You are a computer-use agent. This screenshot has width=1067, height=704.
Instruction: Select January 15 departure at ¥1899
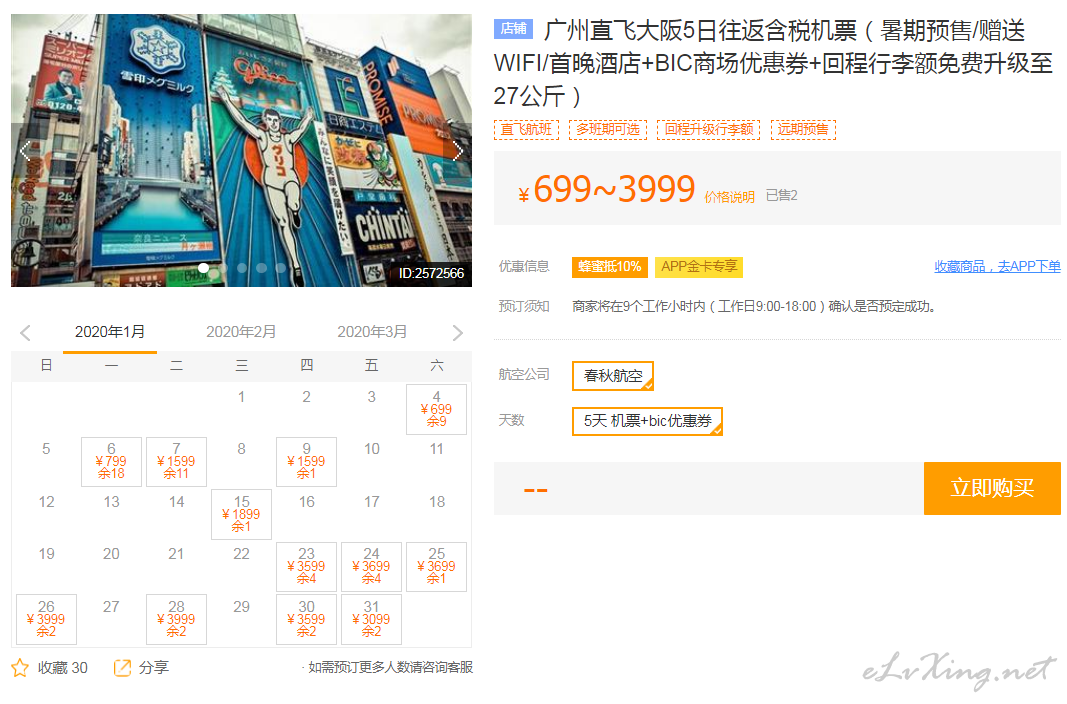coord(242,514)
